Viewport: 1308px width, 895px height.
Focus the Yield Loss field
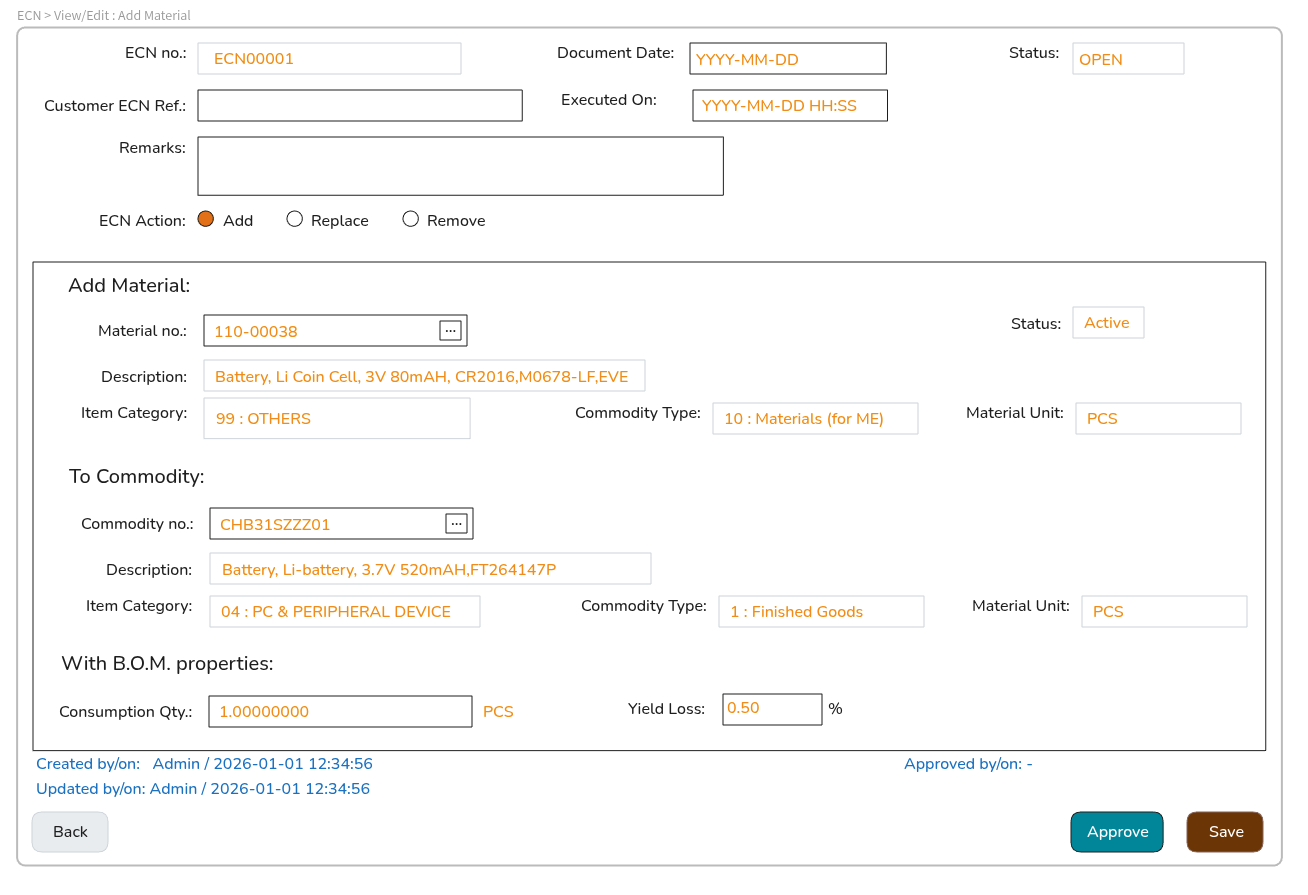click(772, 709)
